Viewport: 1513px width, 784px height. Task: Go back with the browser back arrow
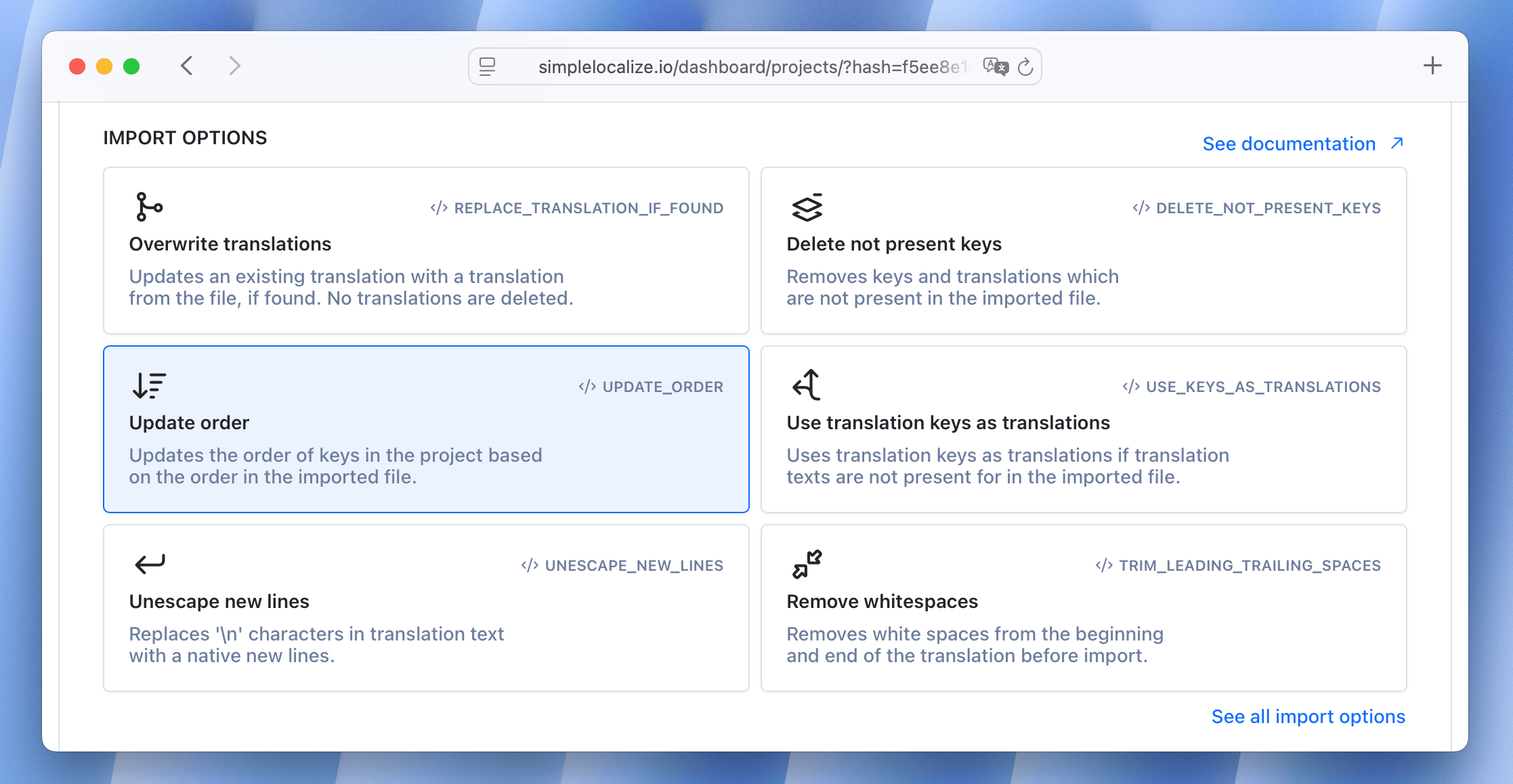coord(187,66)
